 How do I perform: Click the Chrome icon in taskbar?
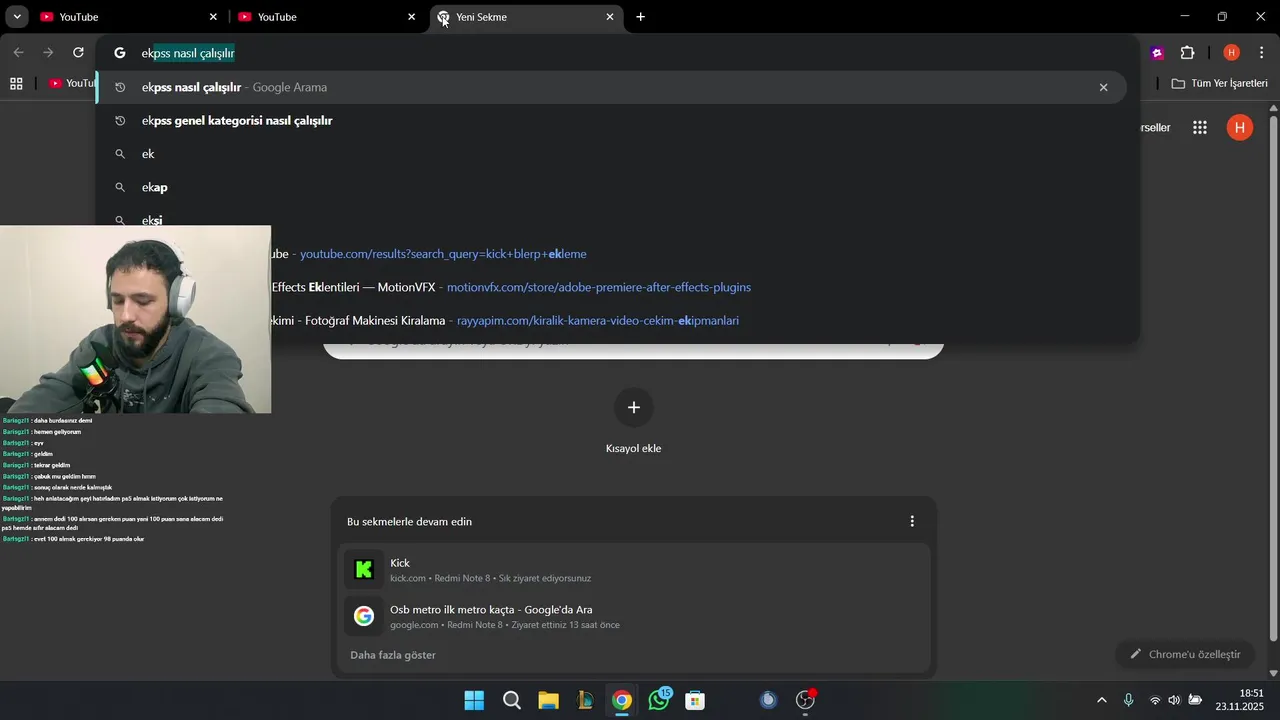(x=622, y=700)
